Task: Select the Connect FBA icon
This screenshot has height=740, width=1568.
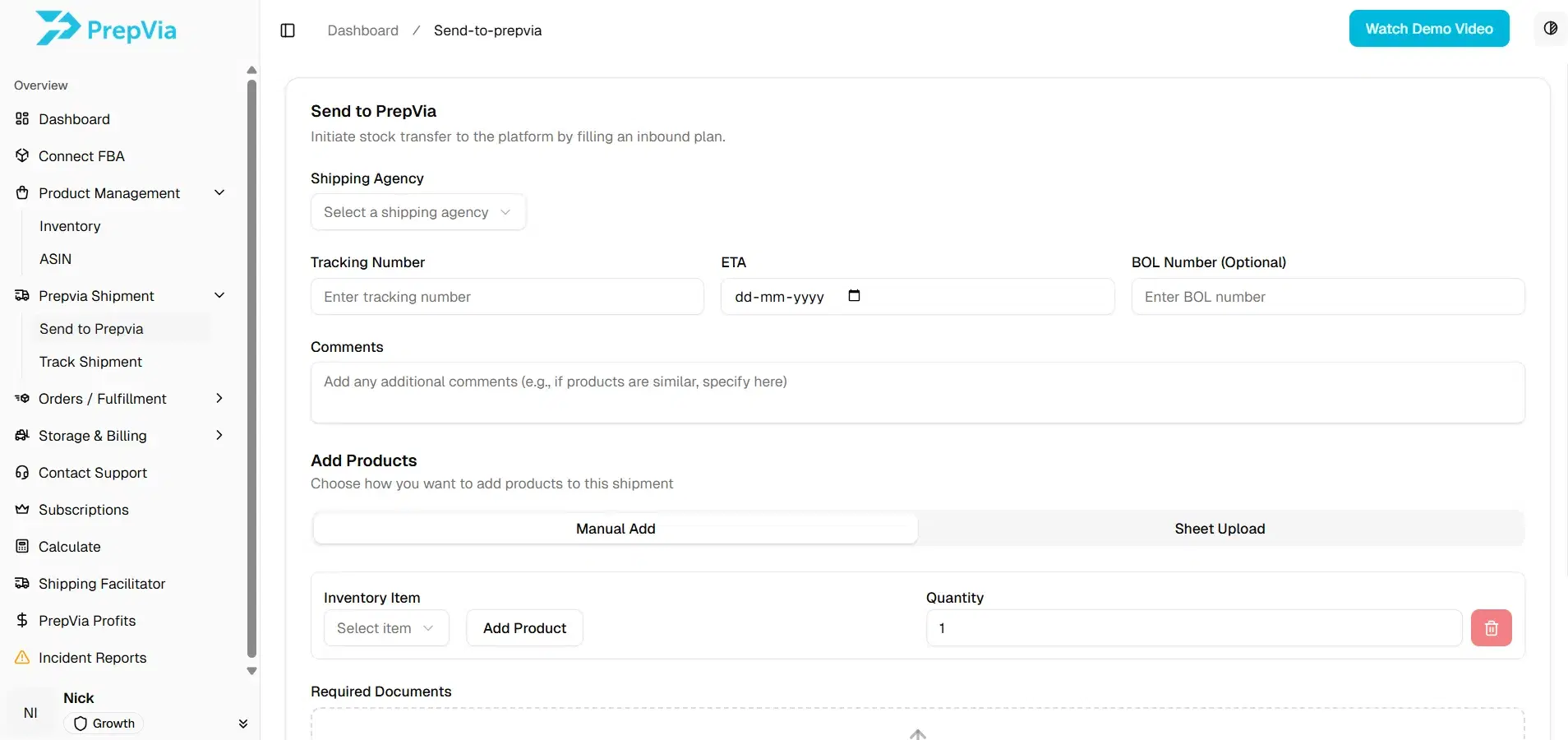Action: (x=21, y=156)
